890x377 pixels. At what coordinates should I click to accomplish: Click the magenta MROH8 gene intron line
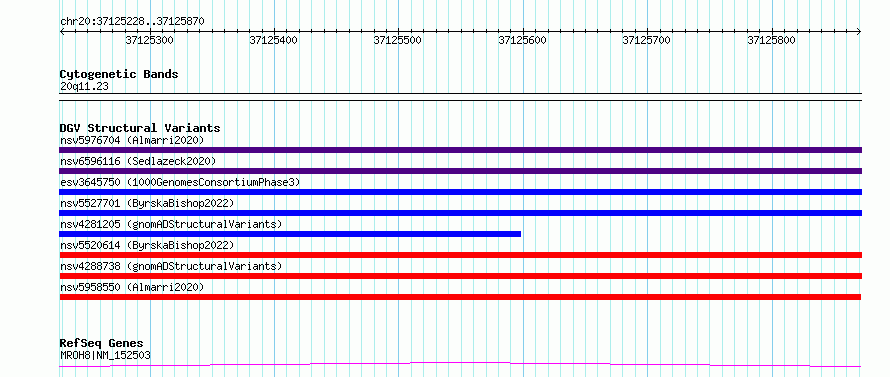[460, 365]
